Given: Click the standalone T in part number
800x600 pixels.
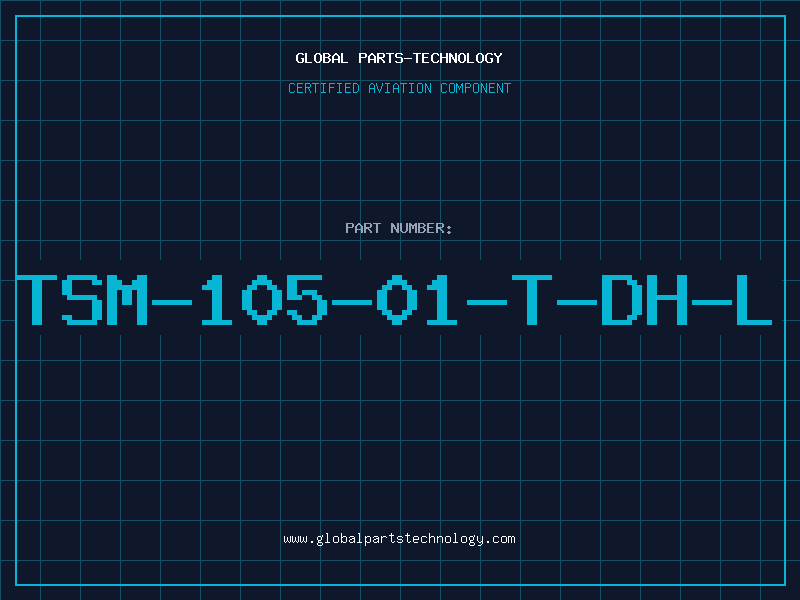Looking at the screenshot, I should coord(532,299).
